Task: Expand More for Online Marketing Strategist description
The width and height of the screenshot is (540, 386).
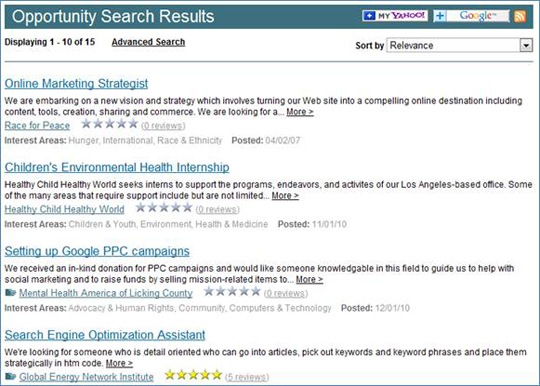Action: 300,112
